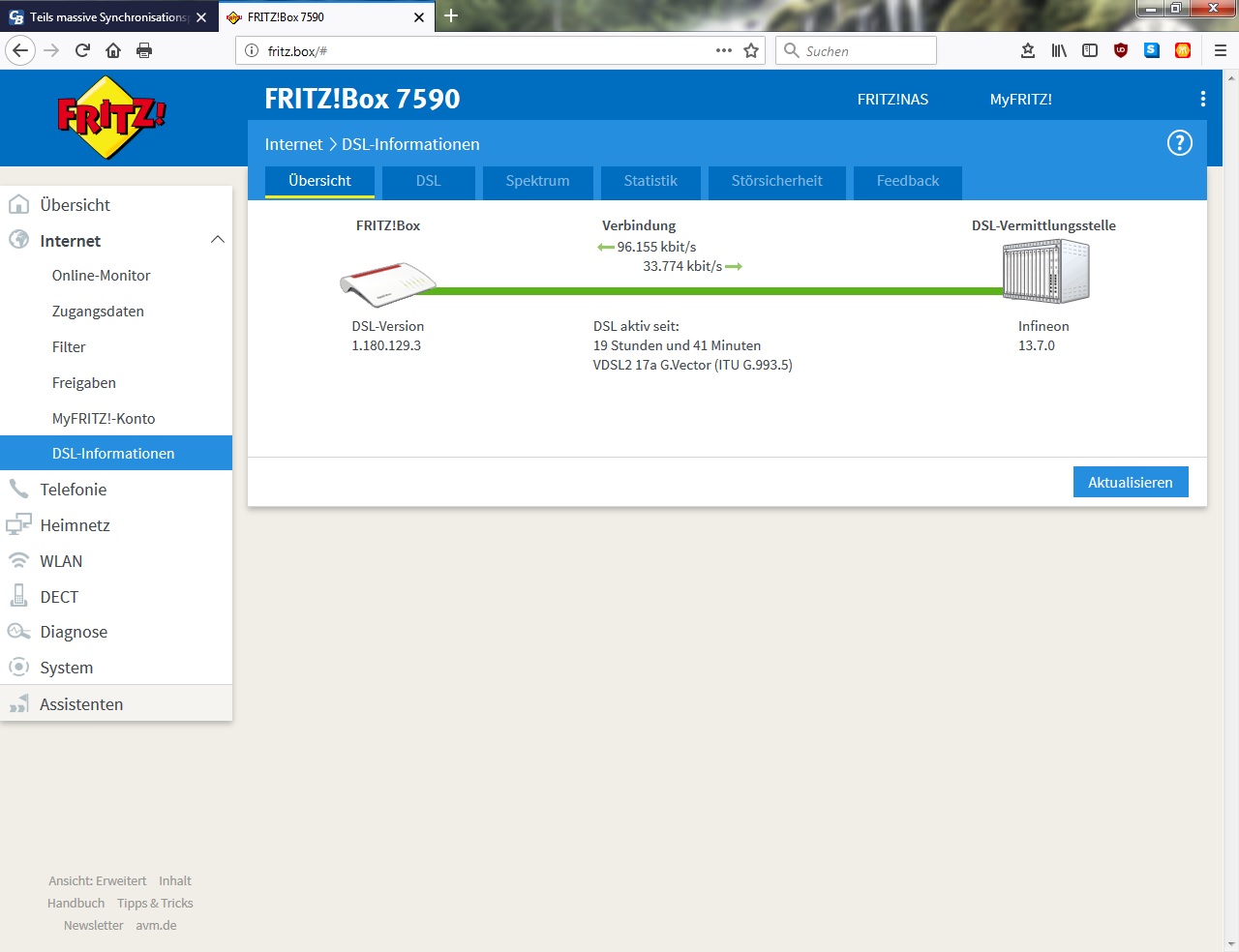Click the Heimnetz network icon
The height and width of the screenshot is (952, 1239).
click(x=18, y=524)
